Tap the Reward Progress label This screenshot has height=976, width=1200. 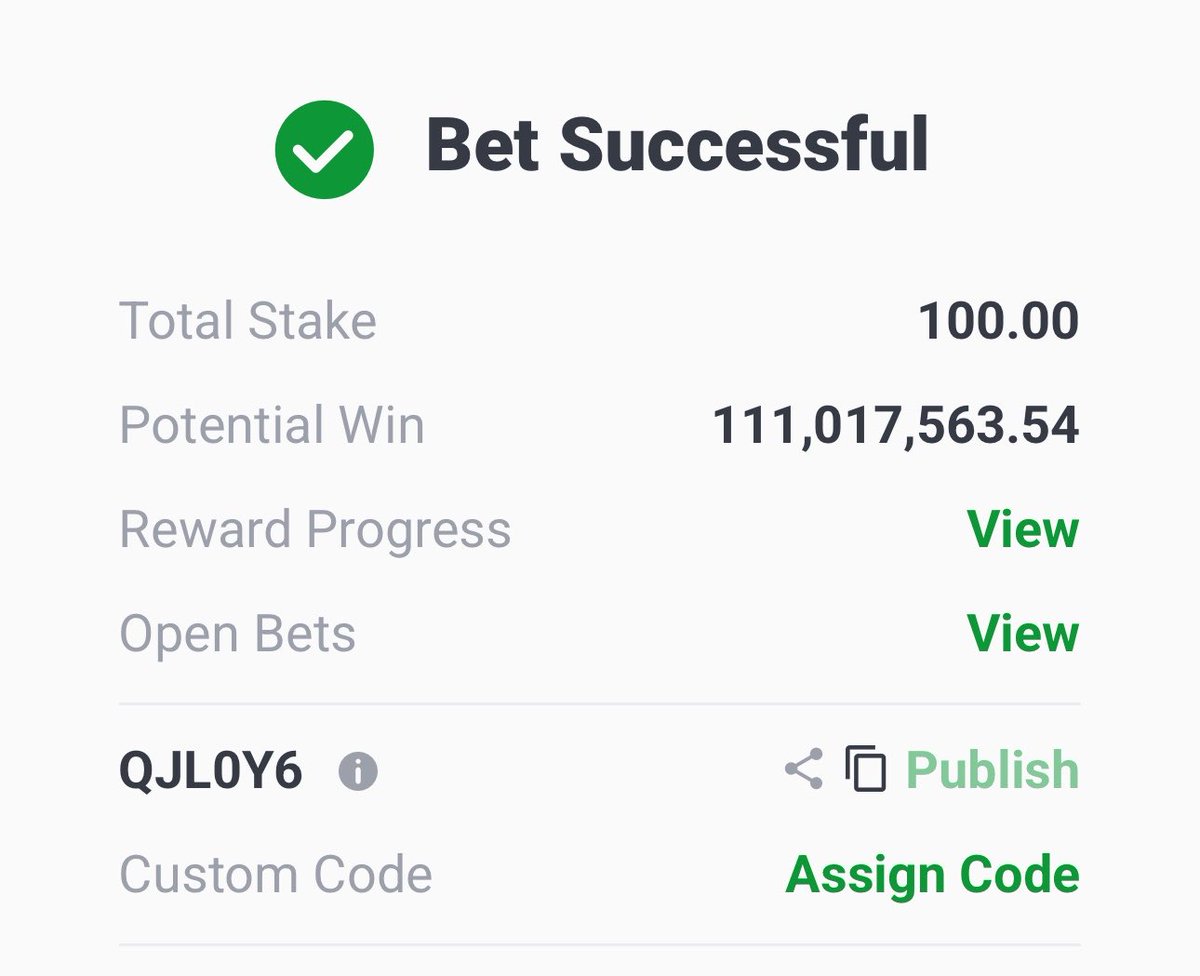click(x=315, y=530)
